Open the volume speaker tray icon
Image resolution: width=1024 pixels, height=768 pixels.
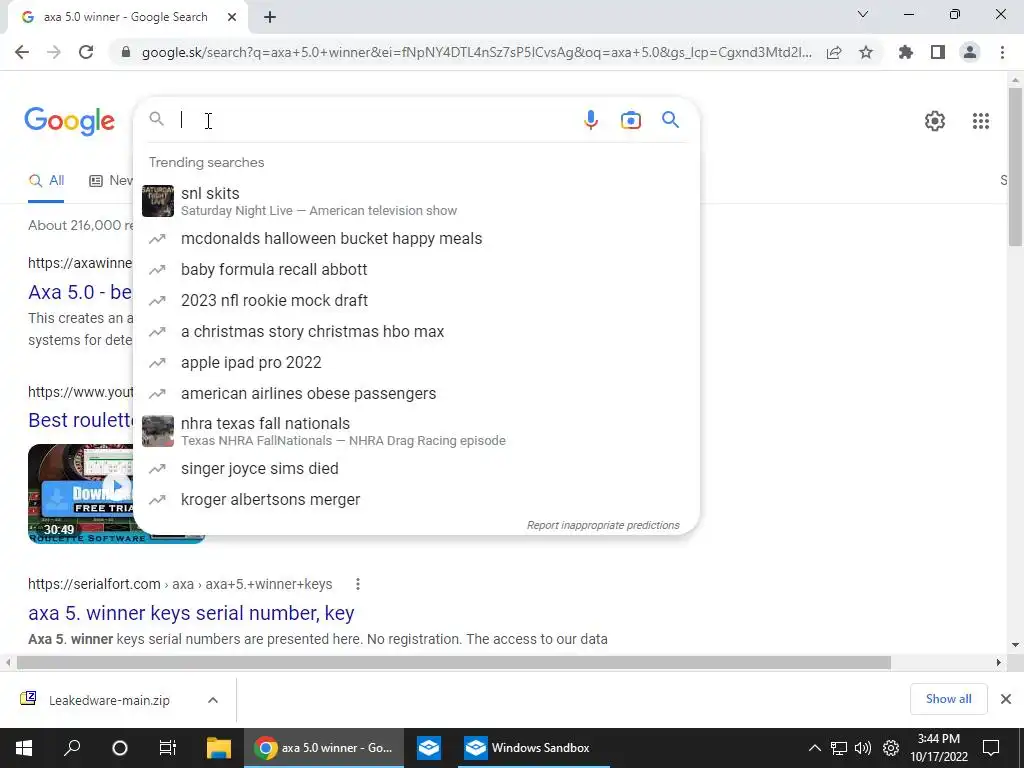(x=863, y=748)
